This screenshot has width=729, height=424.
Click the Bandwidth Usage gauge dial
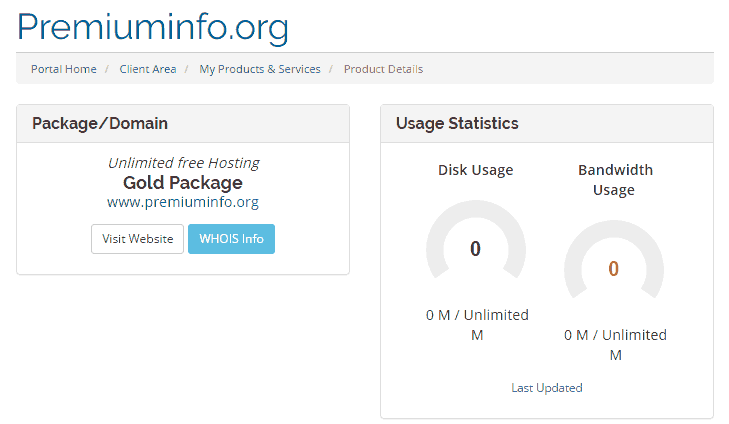614,260
